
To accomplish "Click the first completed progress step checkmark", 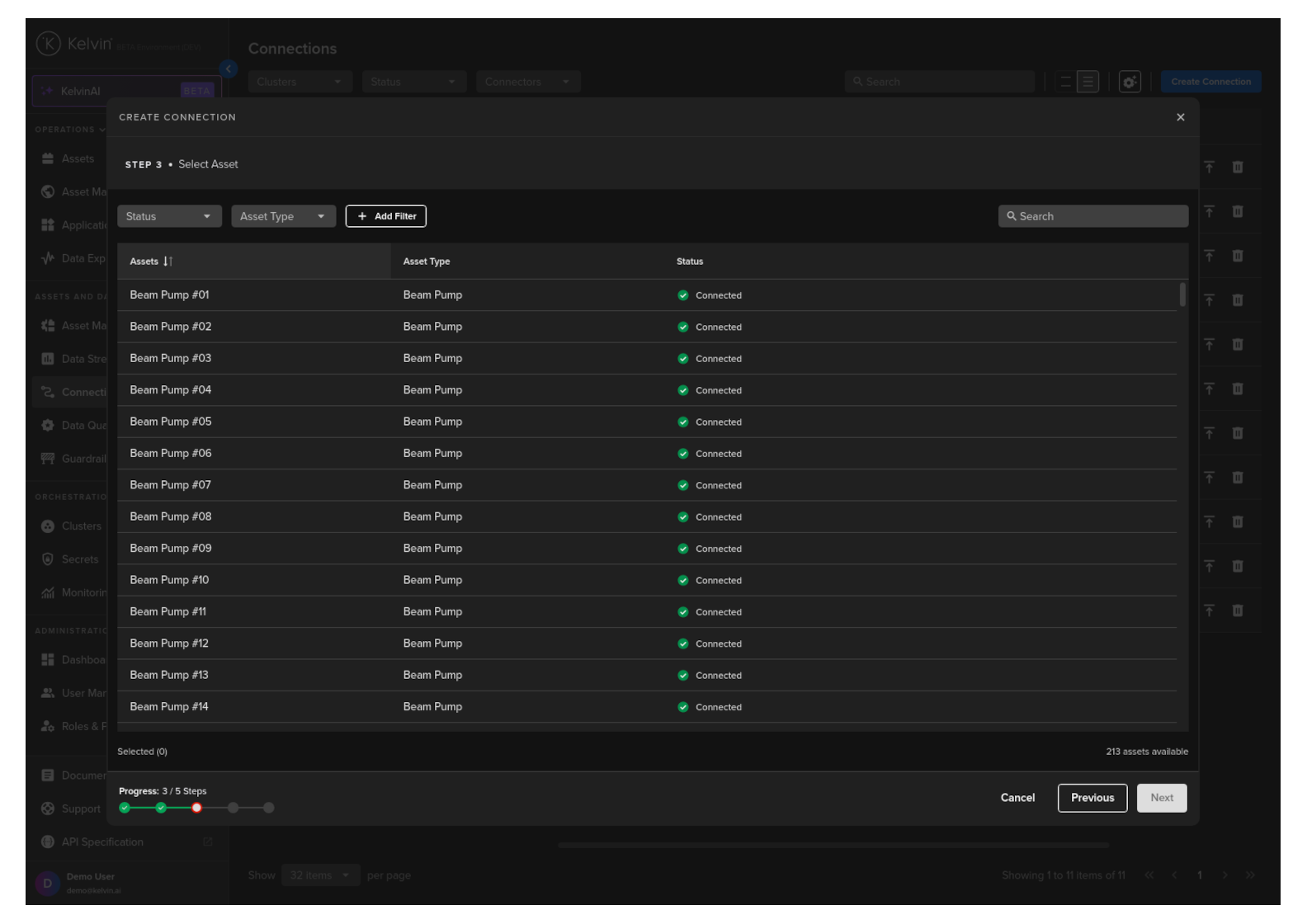I will coord(125,808).
